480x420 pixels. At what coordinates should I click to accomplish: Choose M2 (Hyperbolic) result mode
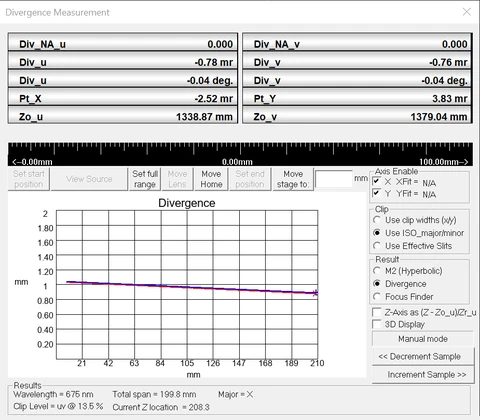[x=377, y=271]
